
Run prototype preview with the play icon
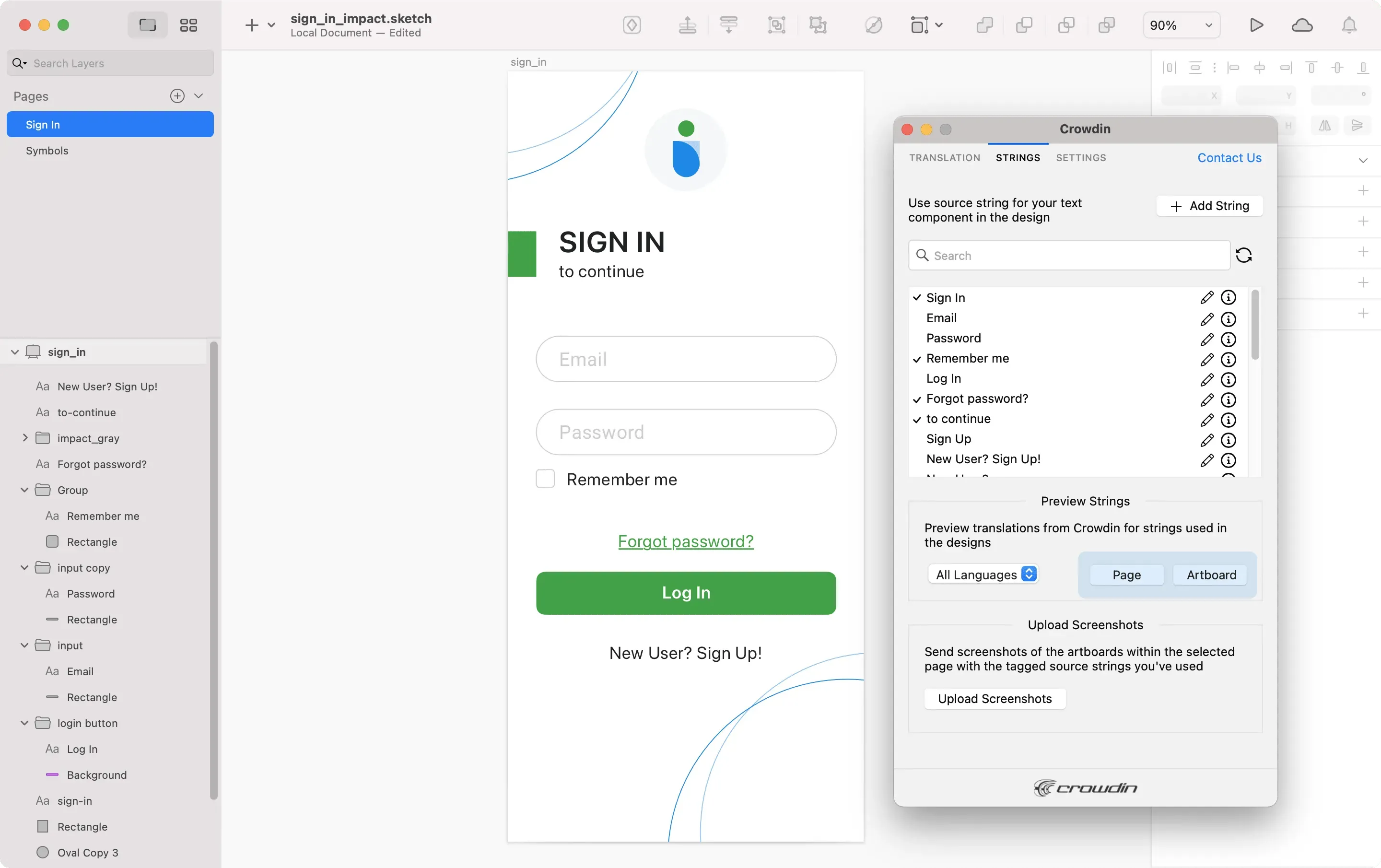click(x=1256, y=24)
